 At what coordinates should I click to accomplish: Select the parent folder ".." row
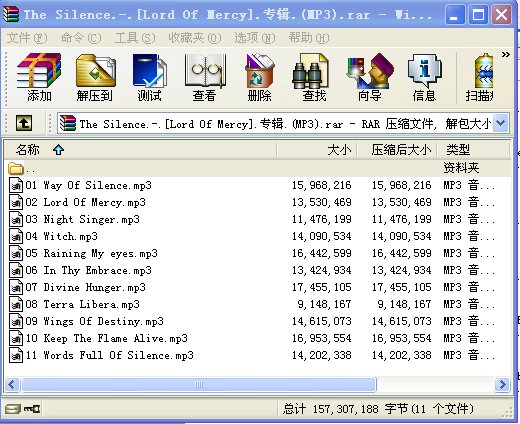(257, 168)
